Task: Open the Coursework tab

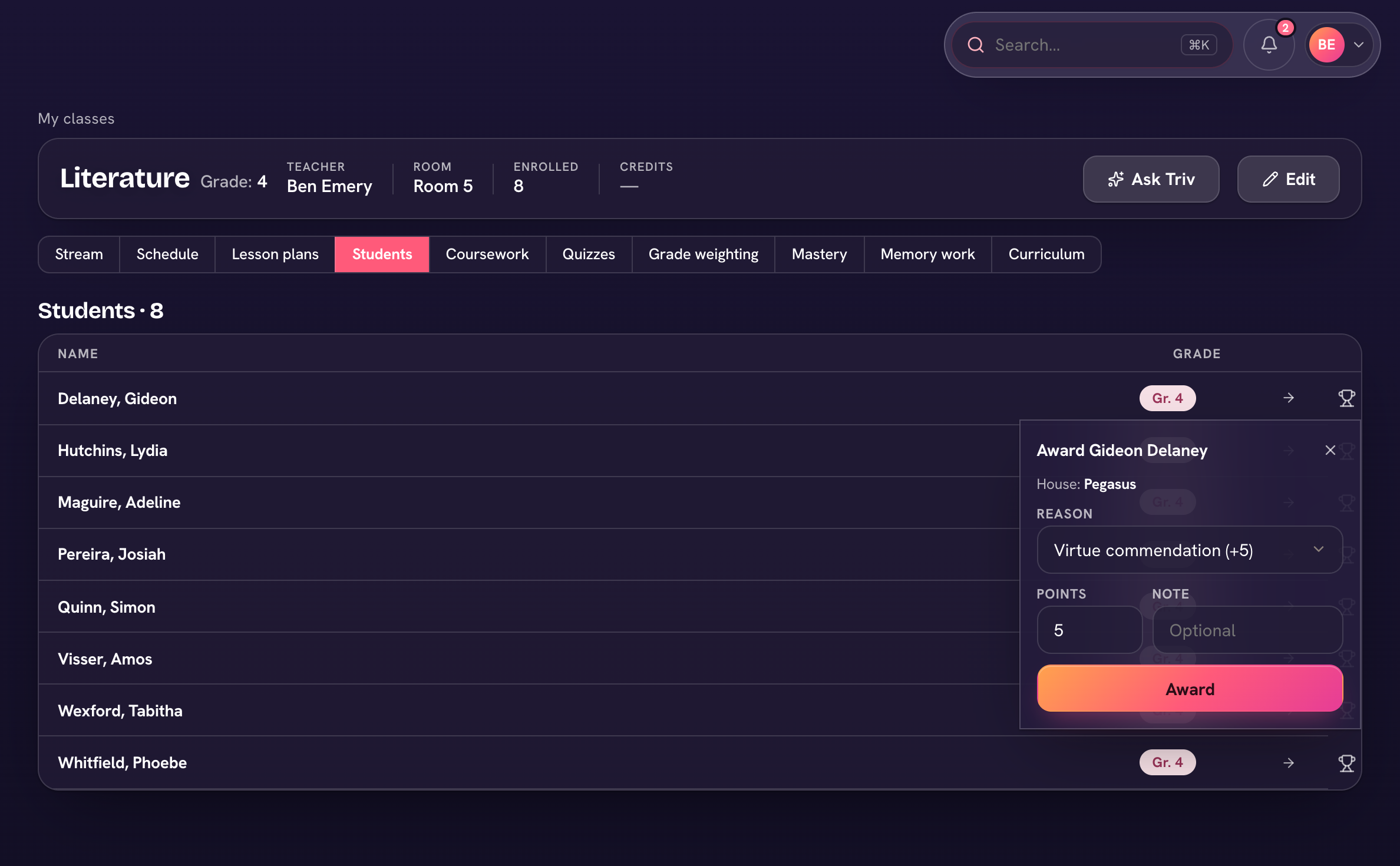Action: coord(487,254)
